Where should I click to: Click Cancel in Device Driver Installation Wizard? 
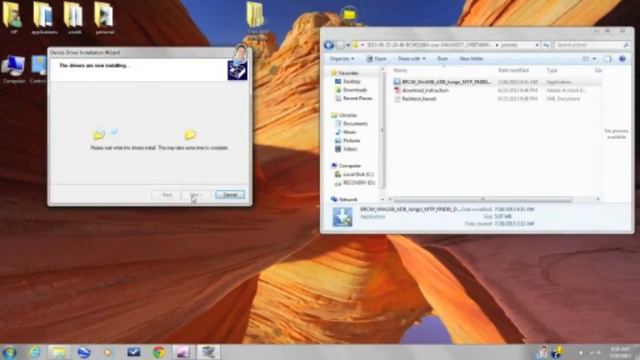click(x=230, y=195)
